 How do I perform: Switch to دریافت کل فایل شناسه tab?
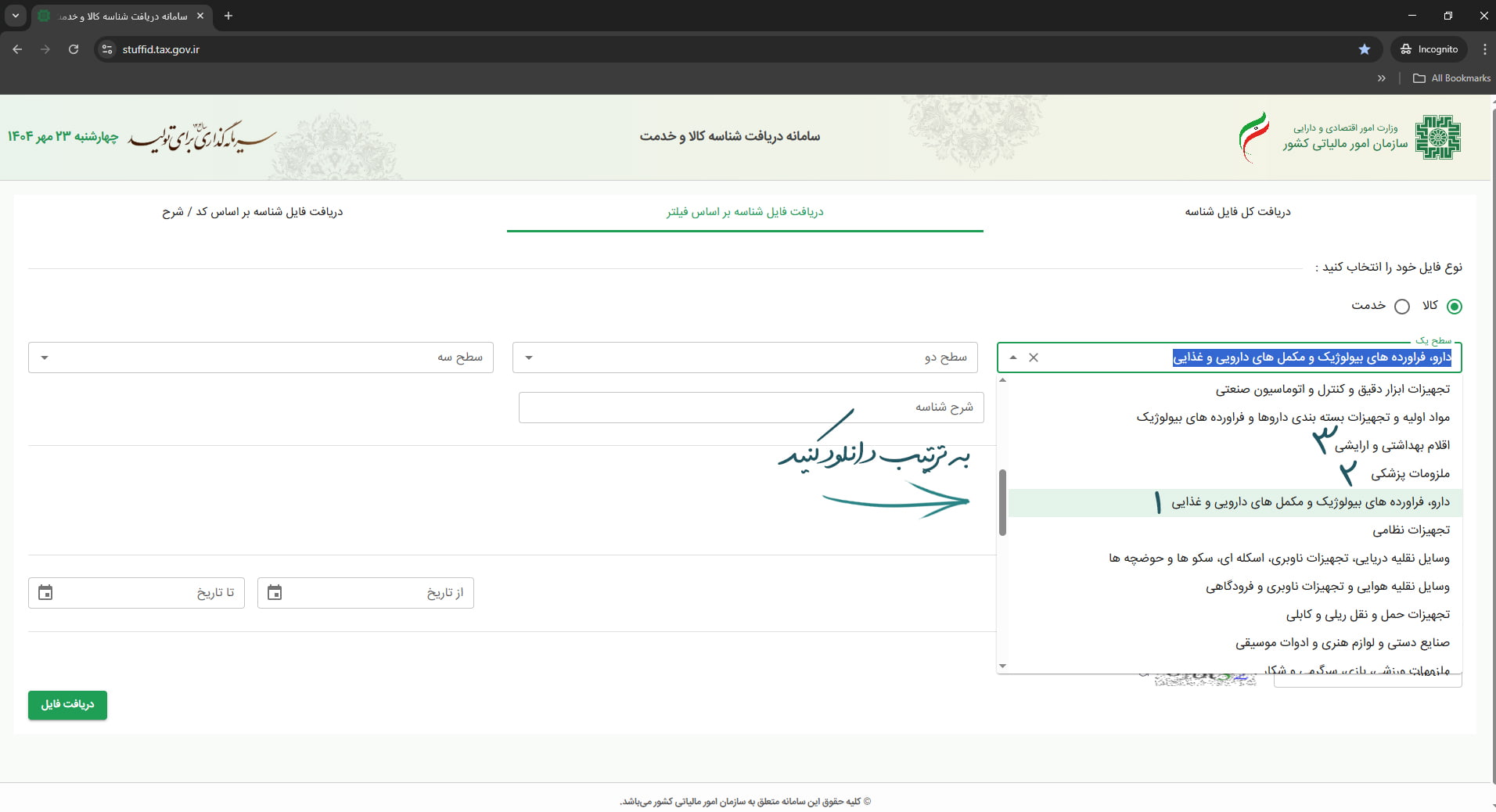point(1237,212)
